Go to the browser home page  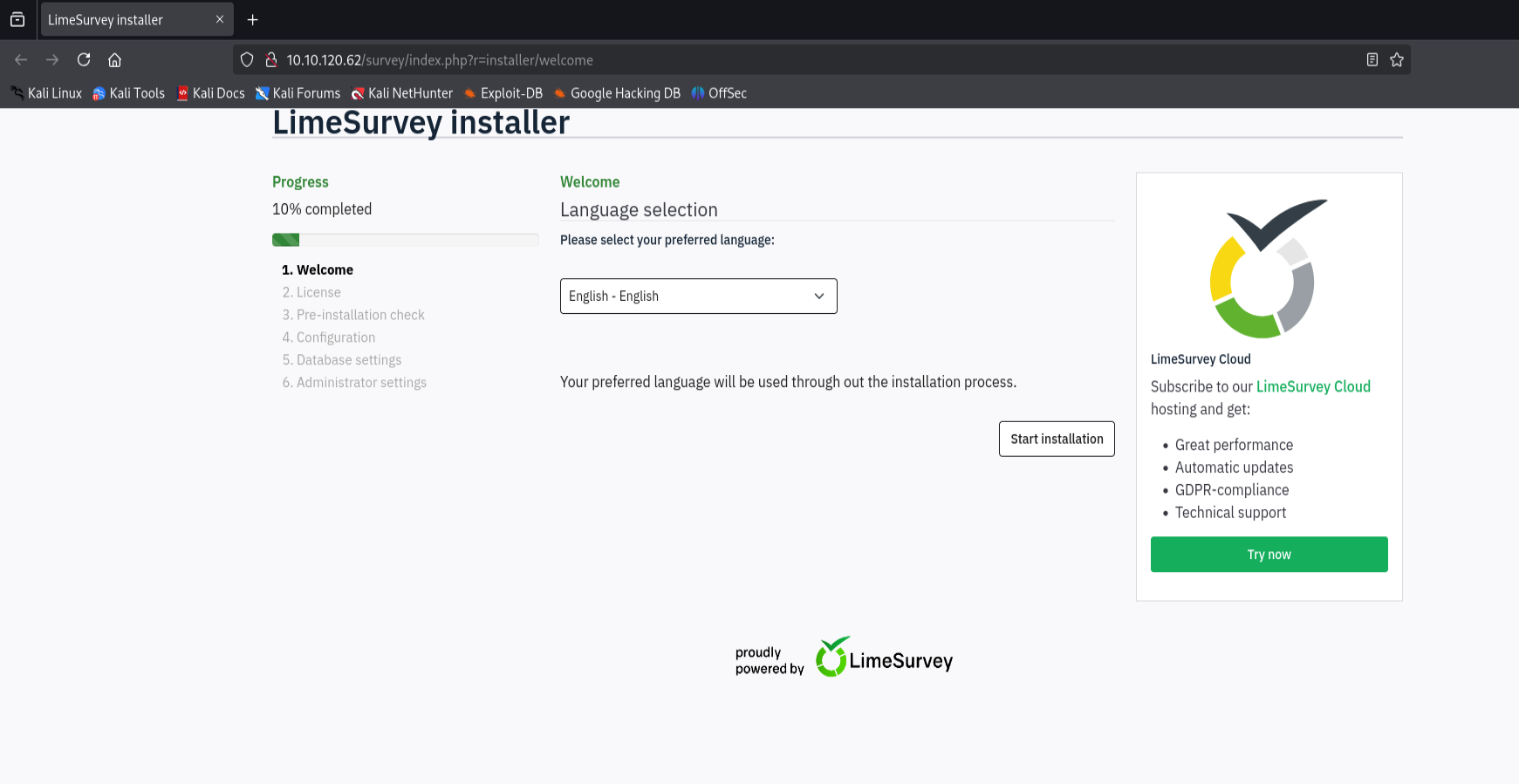click(114, 60)
